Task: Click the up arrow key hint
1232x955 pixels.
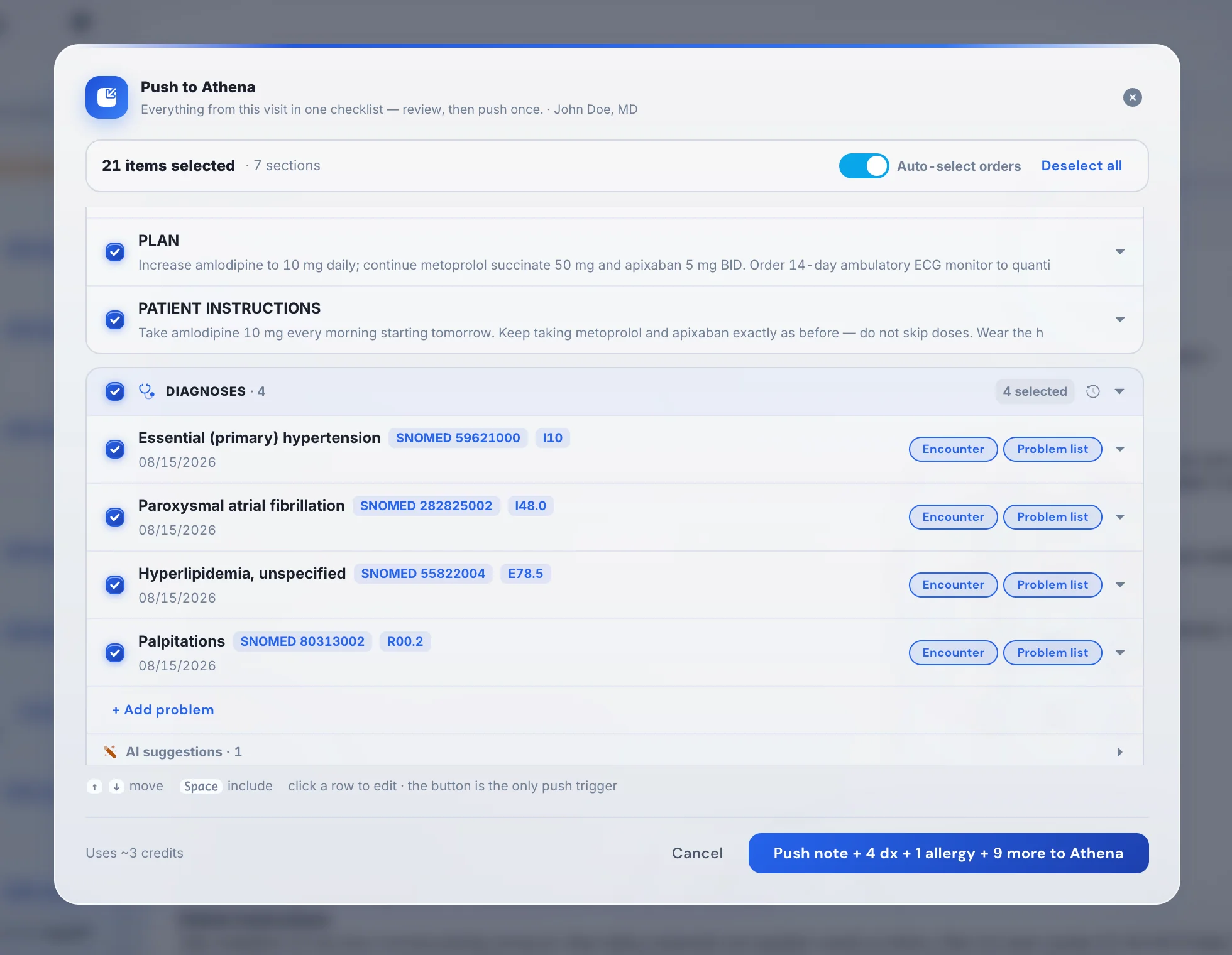Action: [x=94, y=787]
